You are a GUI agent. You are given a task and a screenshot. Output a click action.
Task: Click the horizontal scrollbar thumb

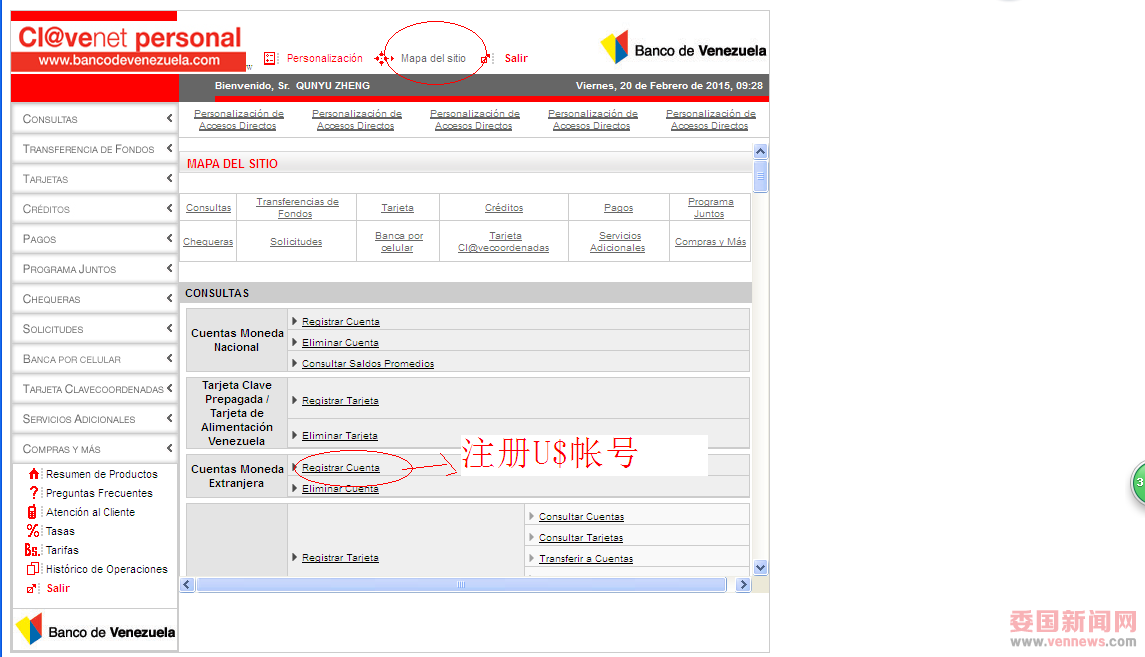point(461,584)
